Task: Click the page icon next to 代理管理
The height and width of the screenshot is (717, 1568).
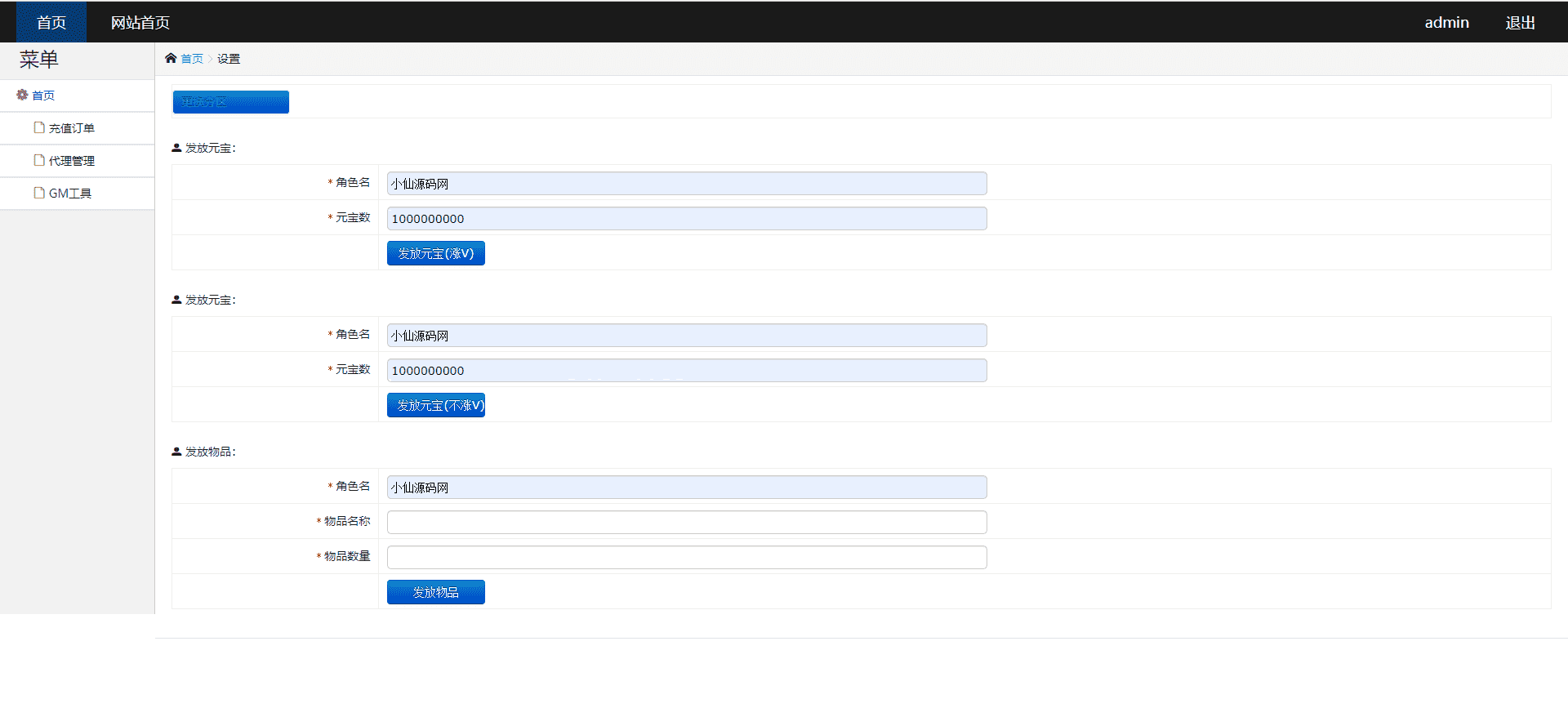Action: click(39, 160)
